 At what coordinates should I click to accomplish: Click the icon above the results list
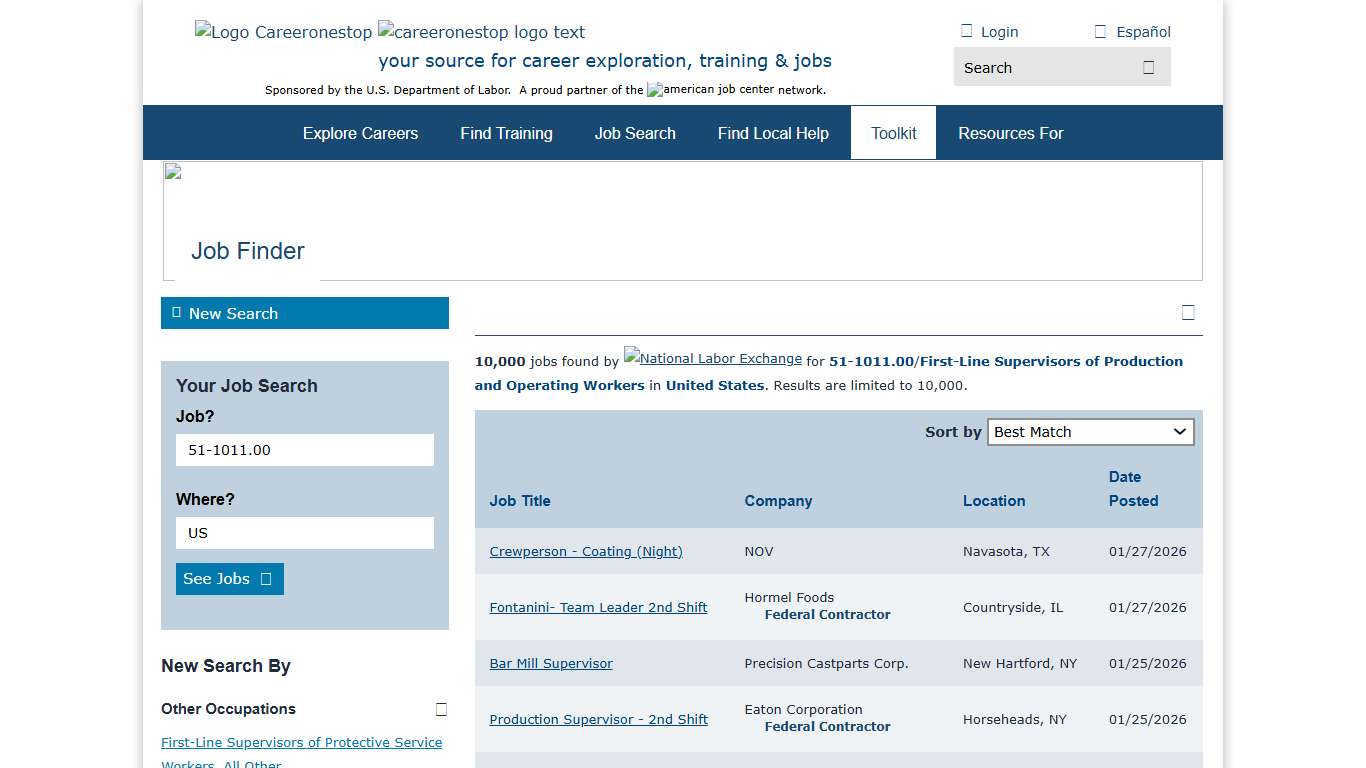[x=1188, y=311]
